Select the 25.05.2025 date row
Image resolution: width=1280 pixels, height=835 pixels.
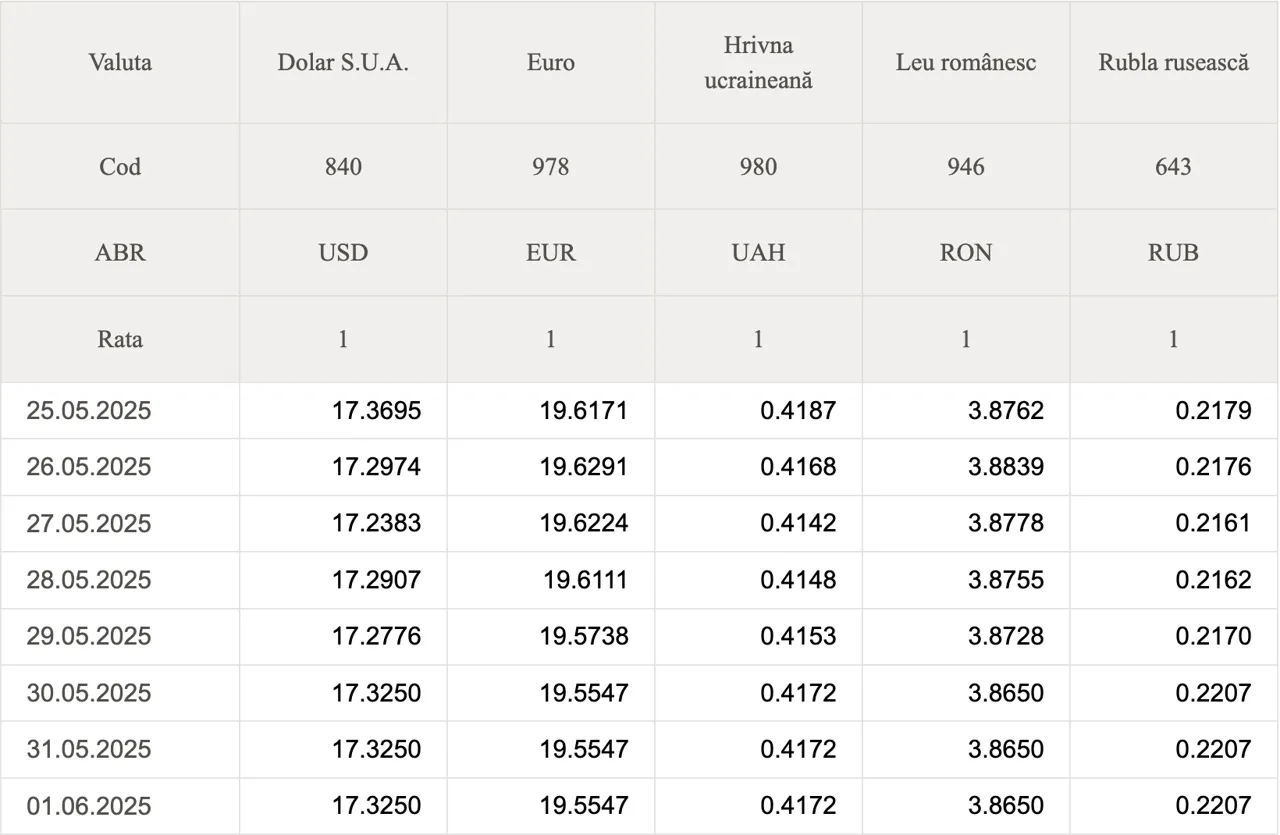[x=640, y=410]
